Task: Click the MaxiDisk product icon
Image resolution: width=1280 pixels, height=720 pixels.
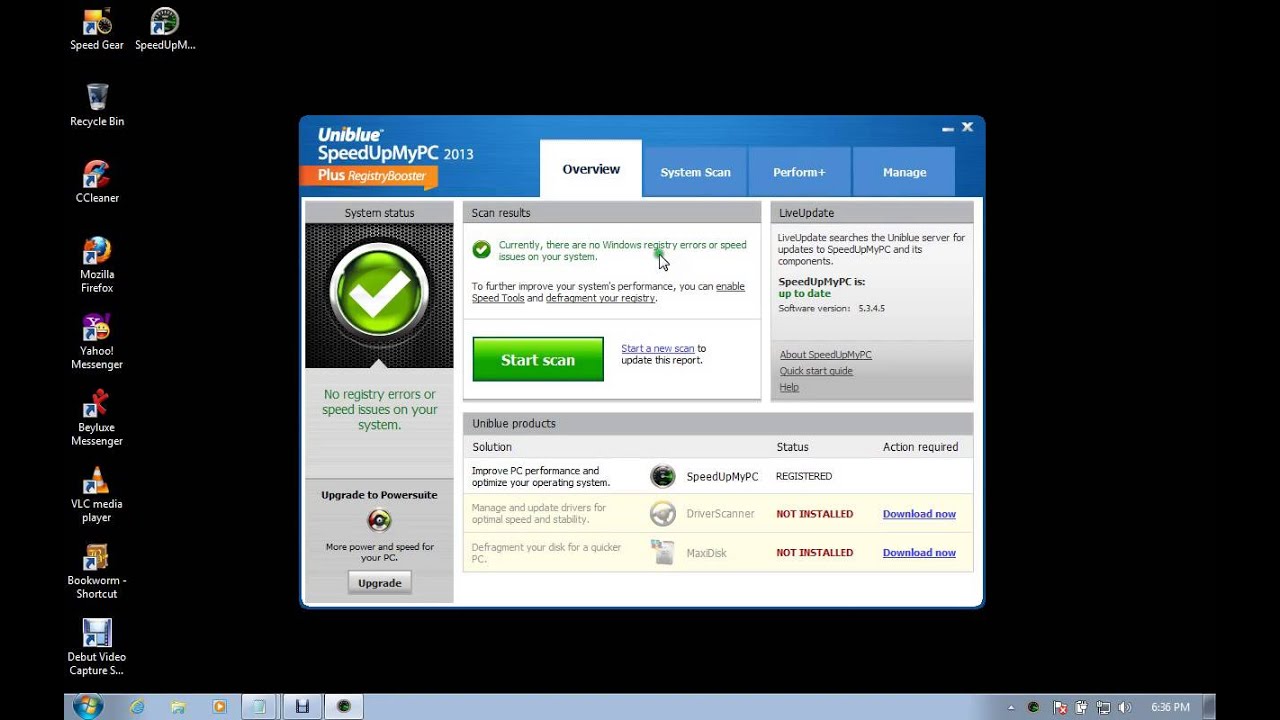Action: [x=663, y=552]
